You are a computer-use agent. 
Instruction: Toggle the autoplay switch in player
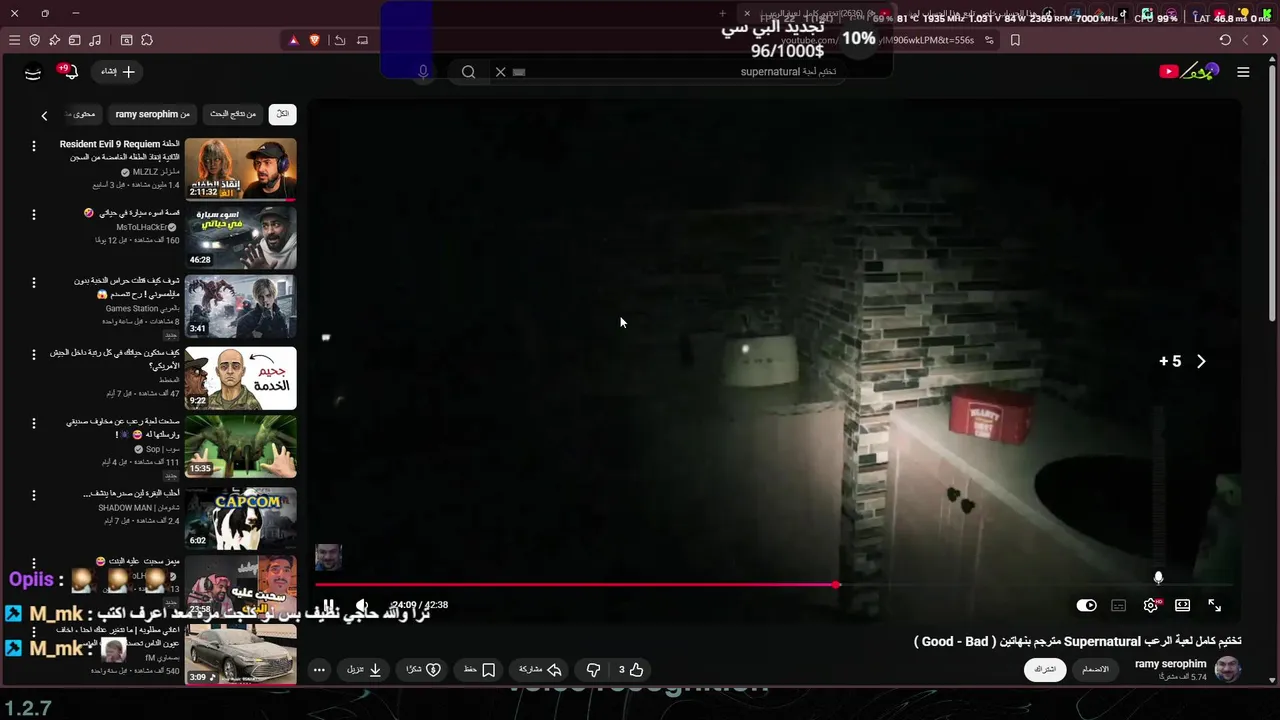1086,605
